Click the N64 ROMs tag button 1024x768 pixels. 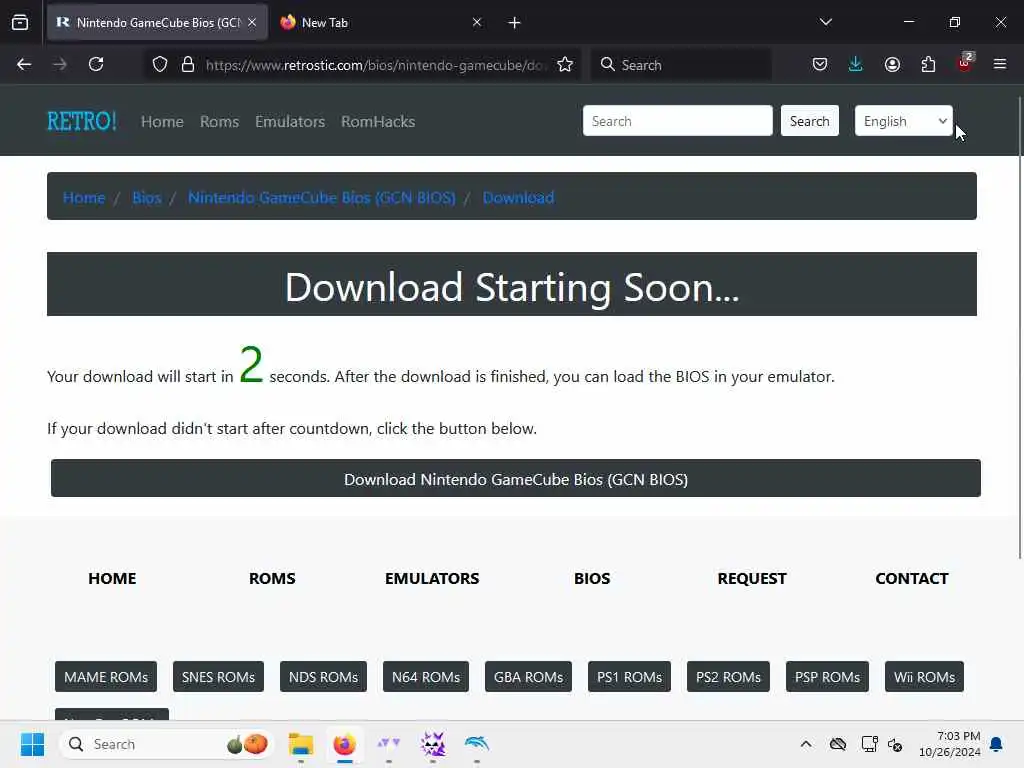click(x=426, y=677)
